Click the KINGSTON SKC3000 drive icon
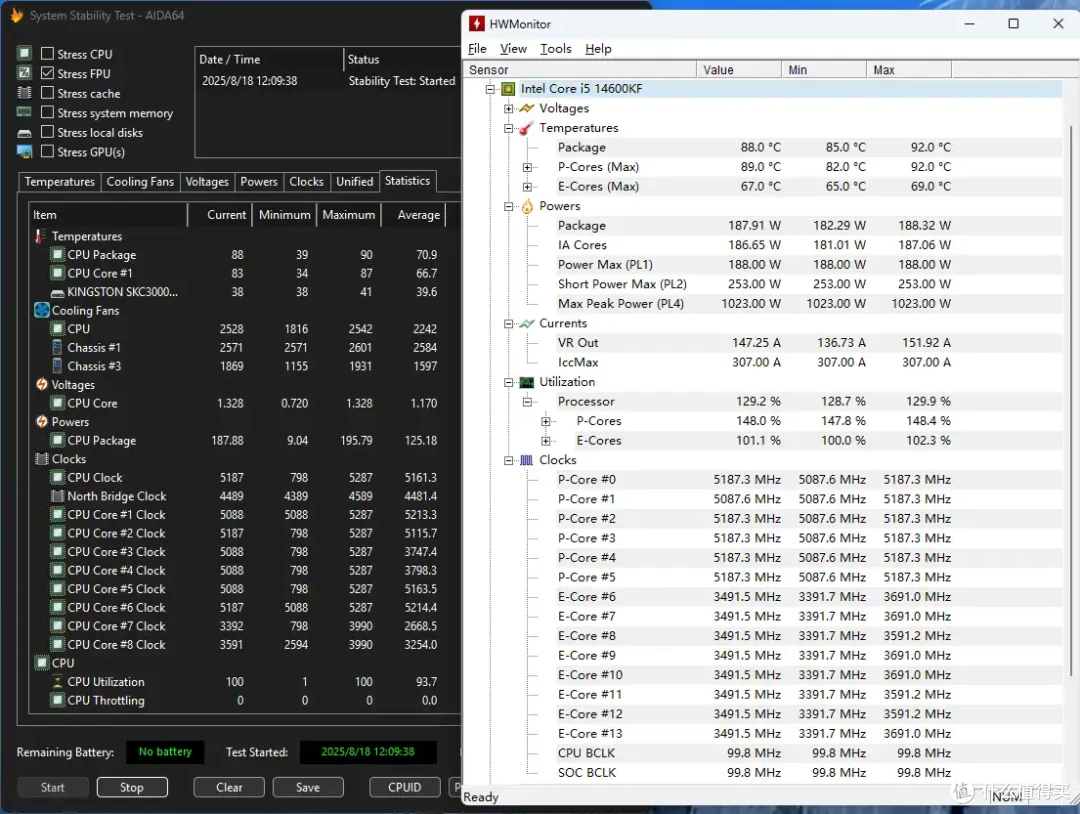Screen dimensions: 1080x814 tap(58, 293)
